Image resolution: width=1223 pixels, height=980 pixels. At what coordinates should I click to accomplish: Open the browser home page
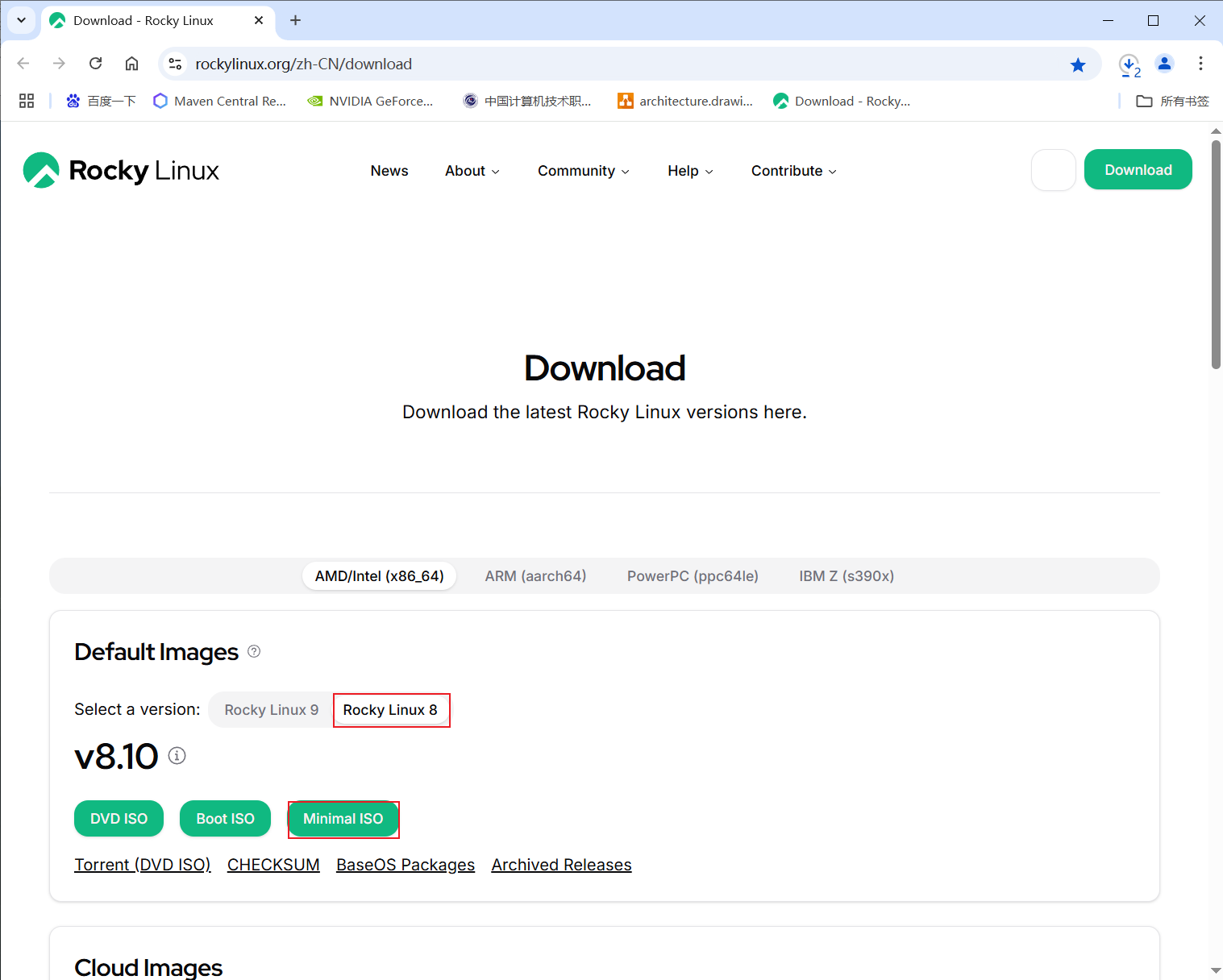click(131, 64)
